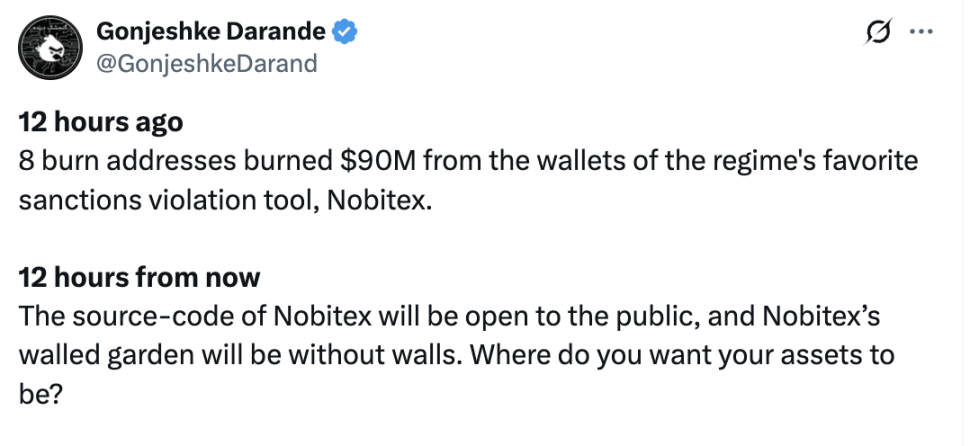970x446 pixels.
Task: Click the bold "12 hours ago" heading
Action: (x=101, y=122)
